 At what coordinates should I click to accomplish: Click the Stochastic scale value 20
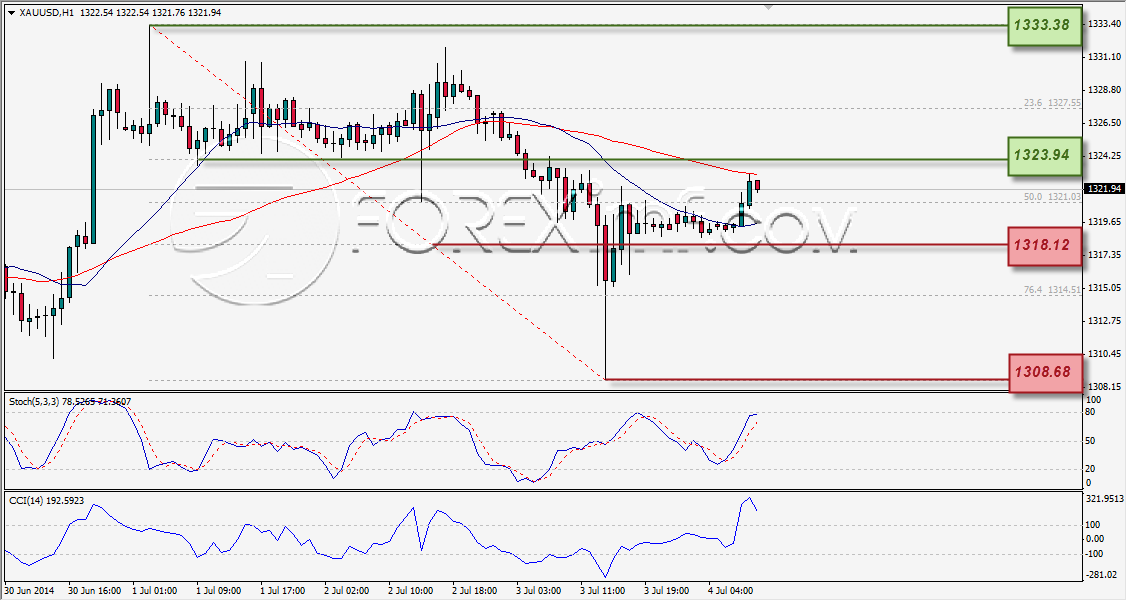click(1090, 469)
